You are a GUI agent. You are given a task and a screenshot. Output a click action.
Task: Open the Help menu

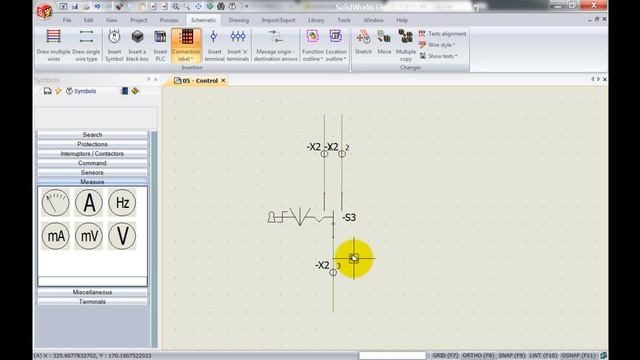(402, 20)
